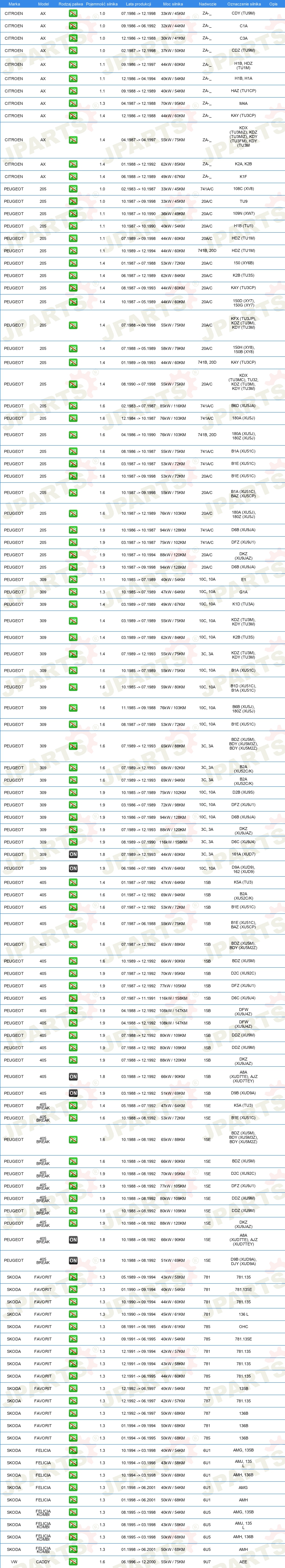This screenshot has width=285, height=1568.
Task: Select the 30kW / 41KM power cell
Action: coord(173,38)
